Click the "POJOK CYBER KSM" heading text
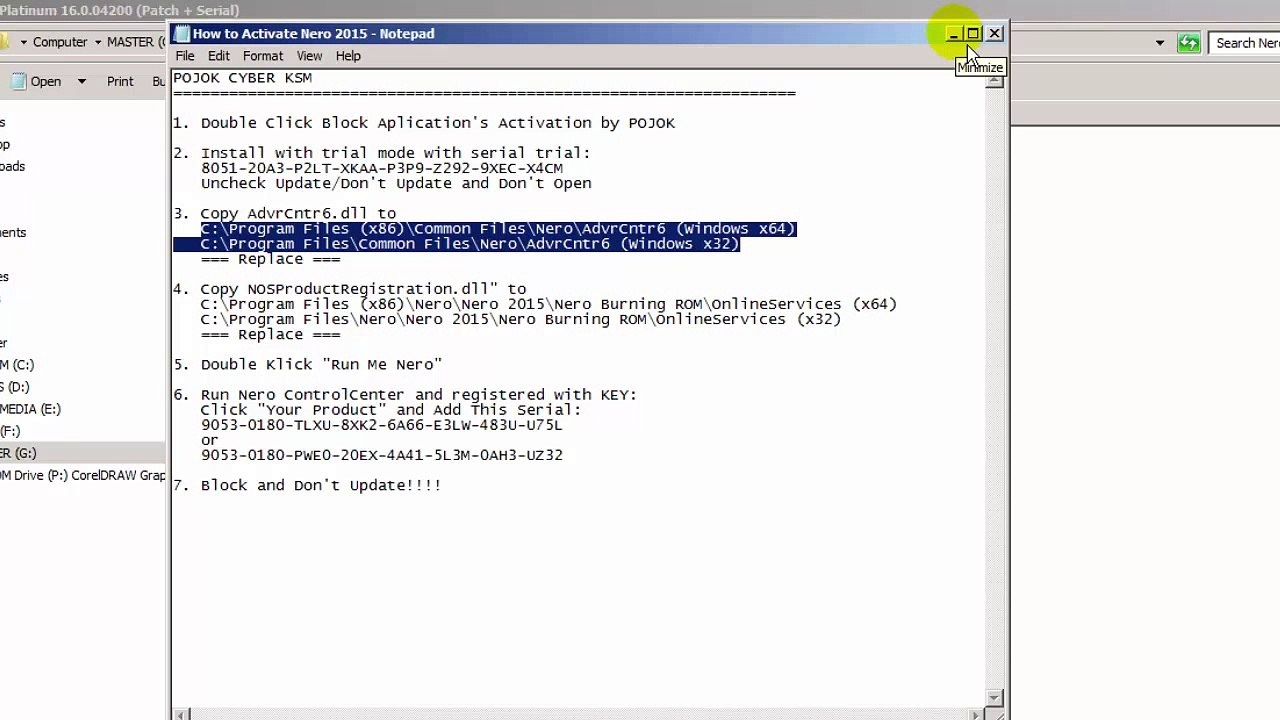1280x720 pixels. coord(242,77)
